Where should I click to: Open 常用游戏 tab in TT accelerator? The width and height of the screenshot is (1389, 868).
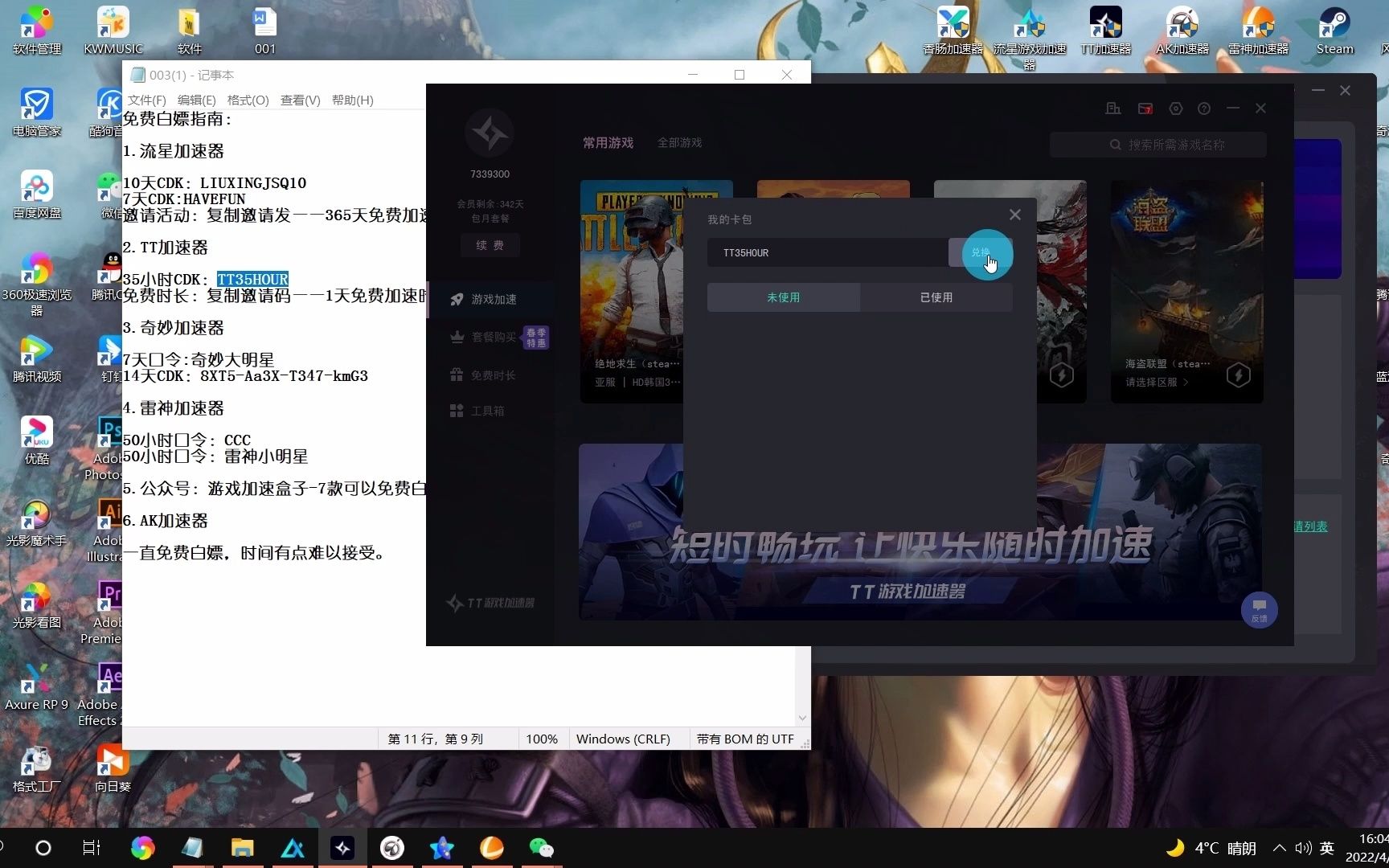pos(608,143)
